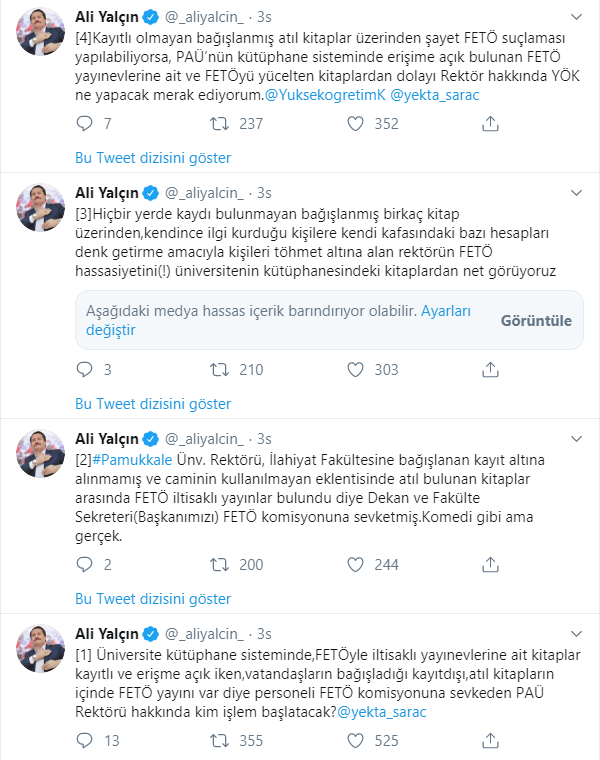Viewport: 600px width, 760px height.
Task: Like the tweet with 525 likes
Action: [x=353, y=741]
